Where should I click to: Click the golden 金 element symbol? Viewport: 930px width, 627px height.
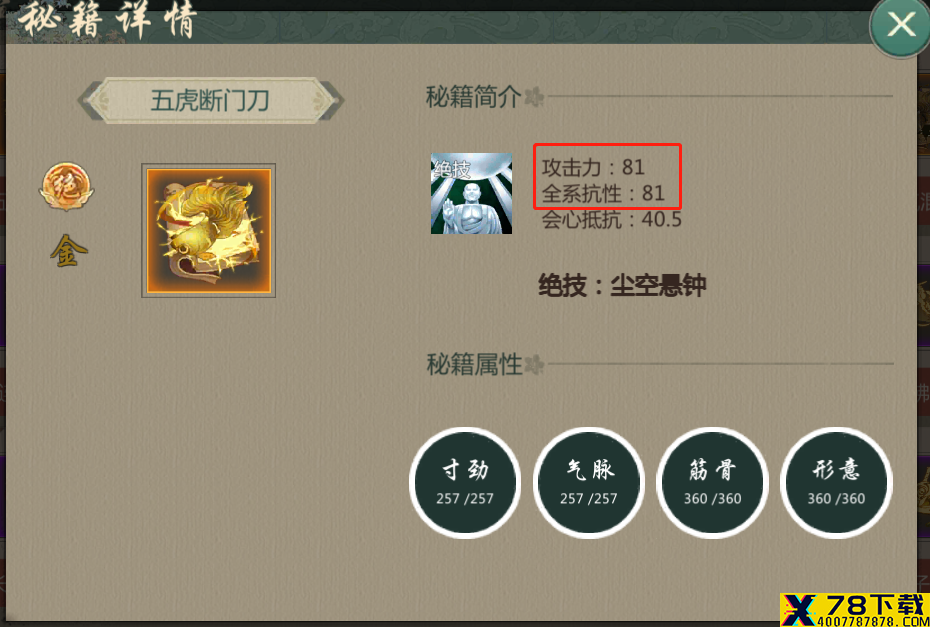(x=69, y=250)
